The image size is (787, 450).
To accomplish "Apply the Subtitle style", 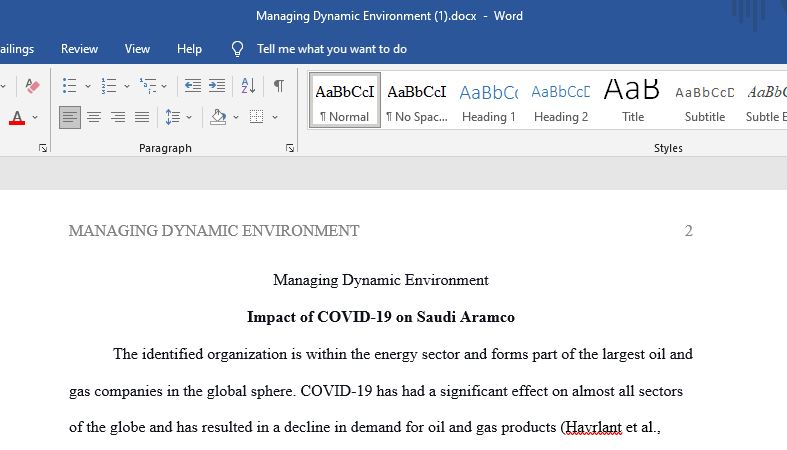I will pos(705,100).
